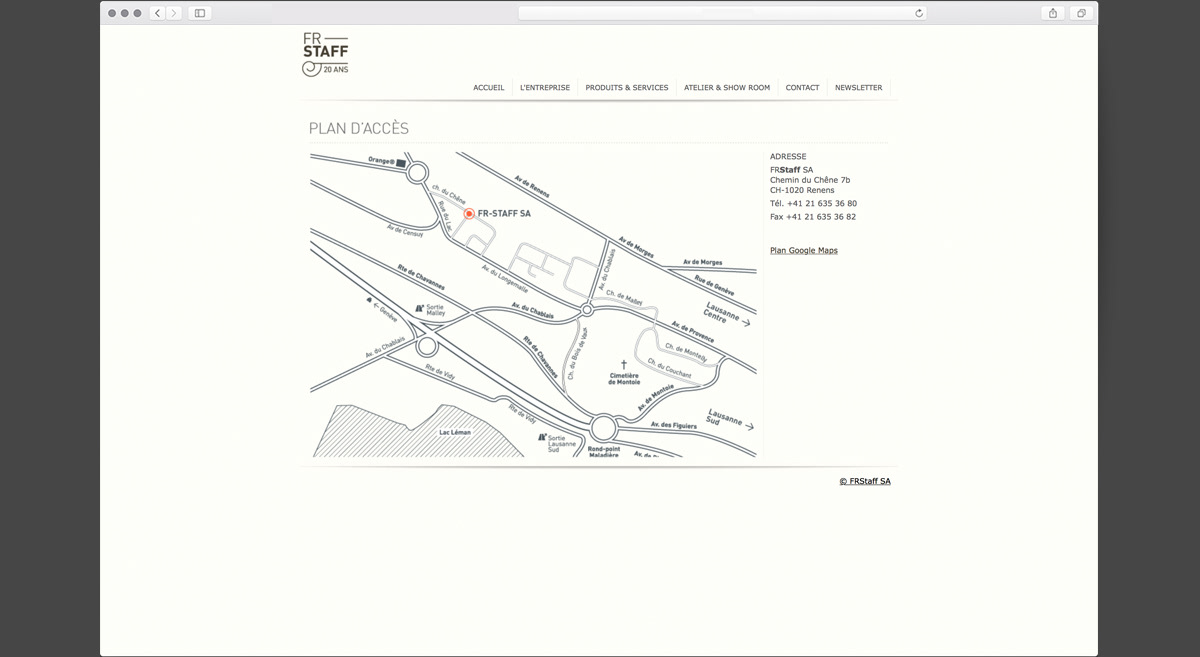
Task: Click the access plan map image
Action: click(533, 305)
